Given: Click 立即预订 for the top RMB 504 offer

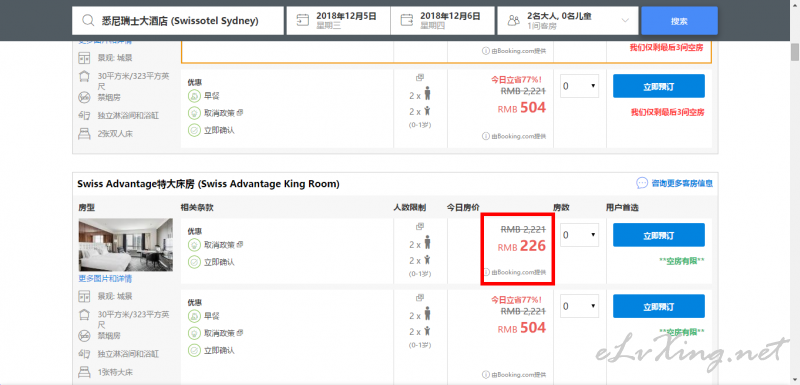Looking at the screenshot, I should point(659,86).
